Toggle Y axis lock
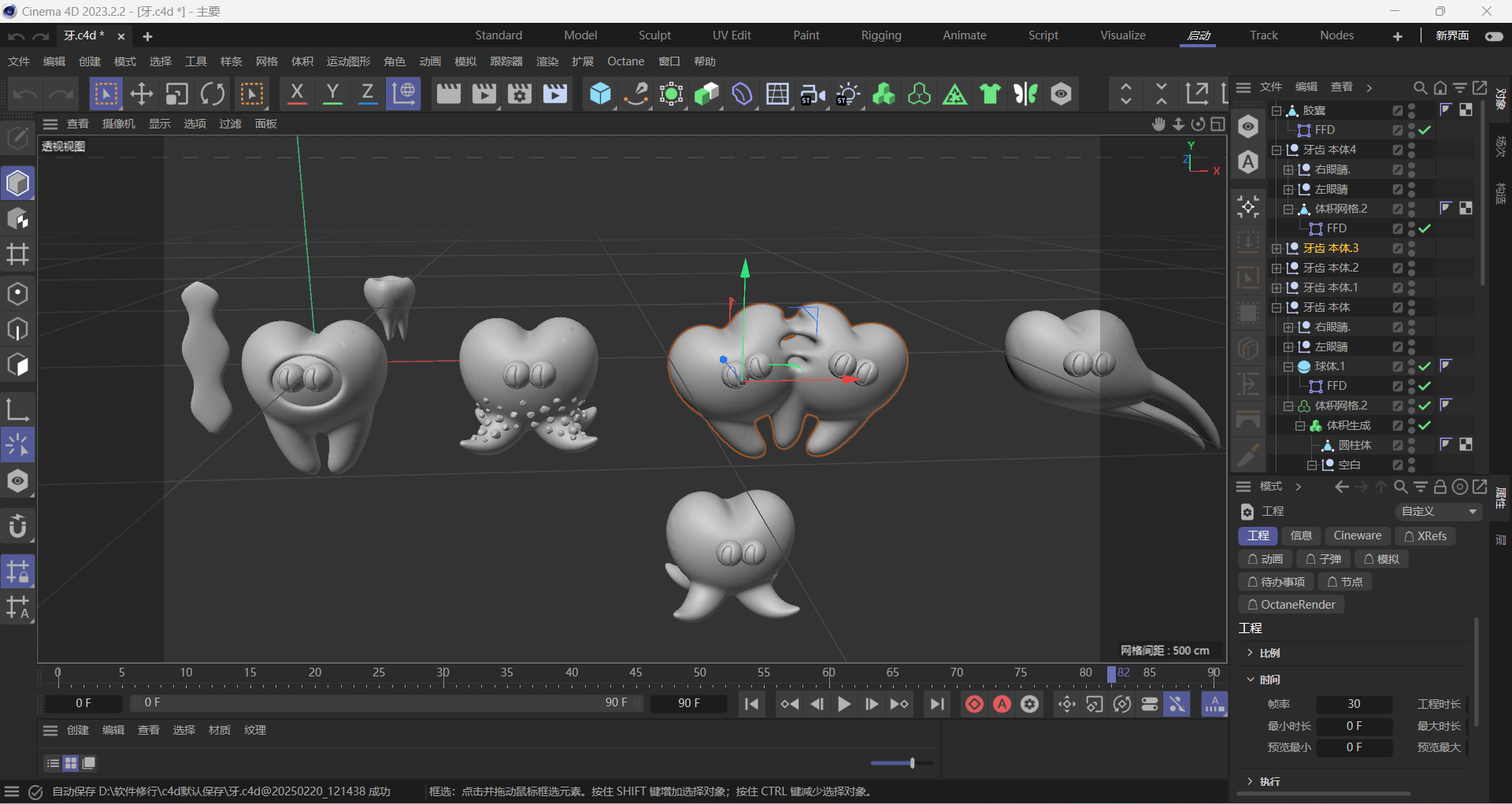Viewport: 1512px width, 804px height. (x=332, y=94)
